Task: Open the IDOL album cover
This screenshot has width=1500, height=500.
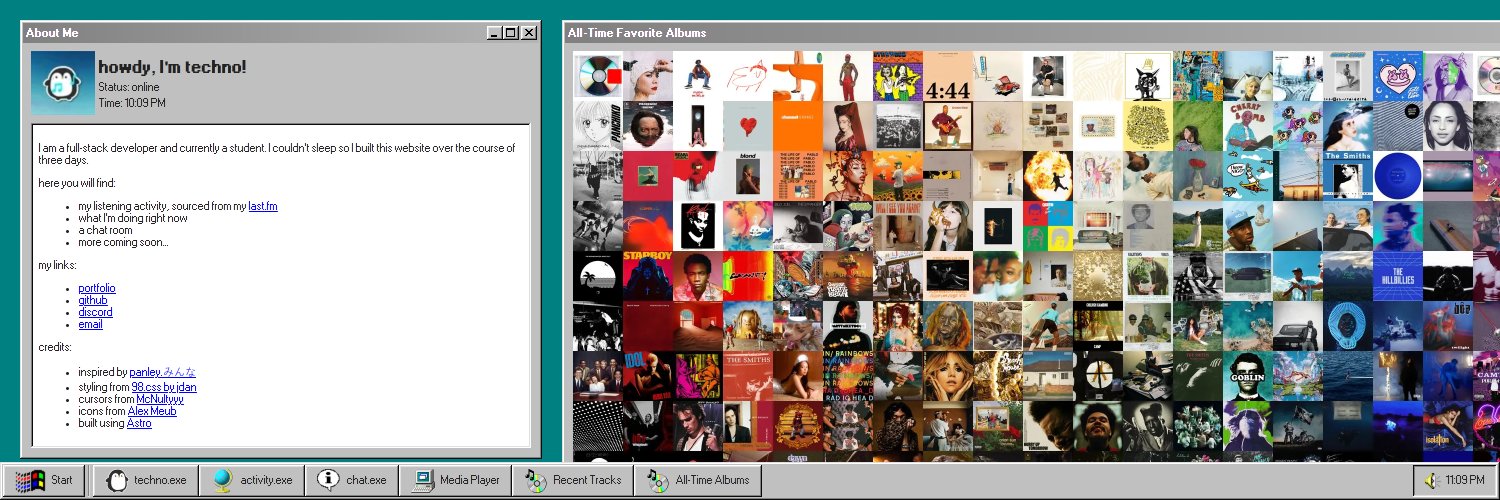Action: coord(648,376)
